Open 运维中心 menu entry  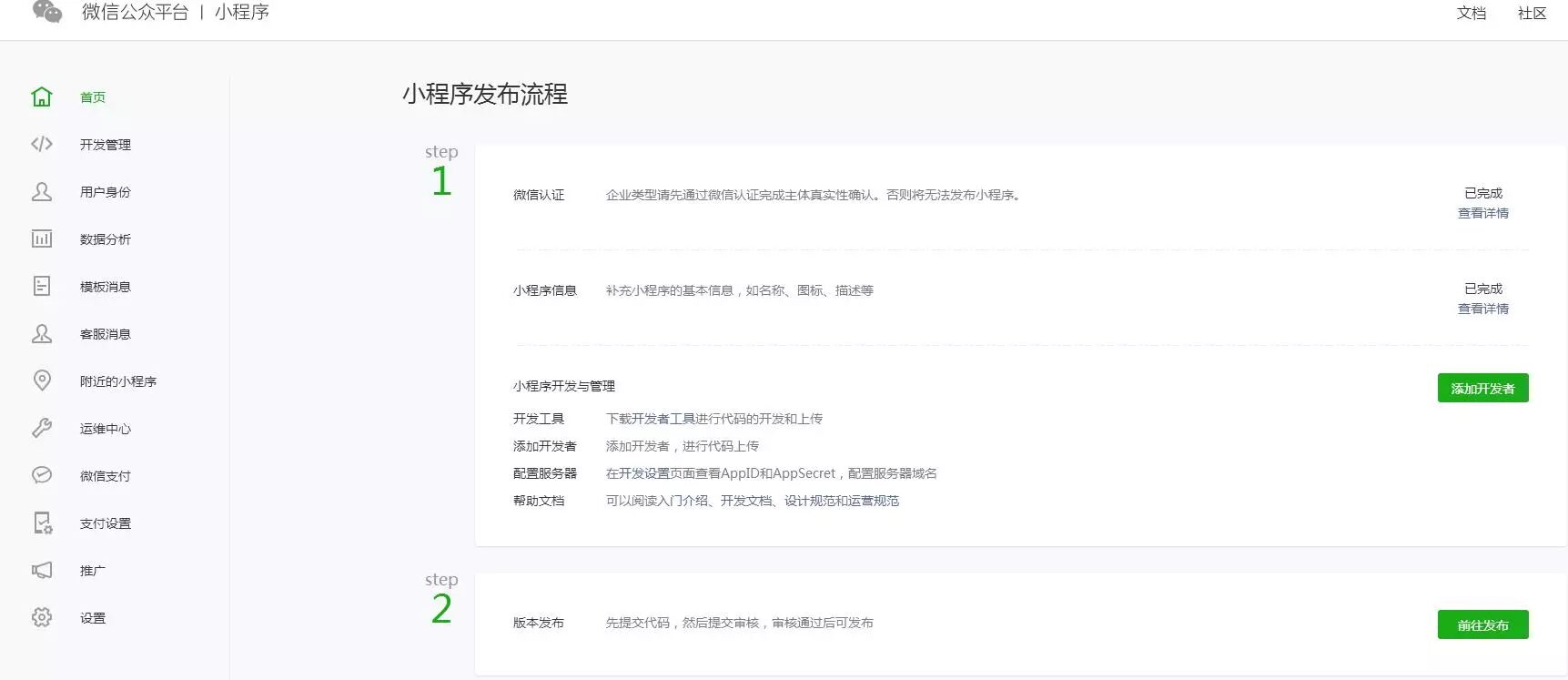(106, 429)
